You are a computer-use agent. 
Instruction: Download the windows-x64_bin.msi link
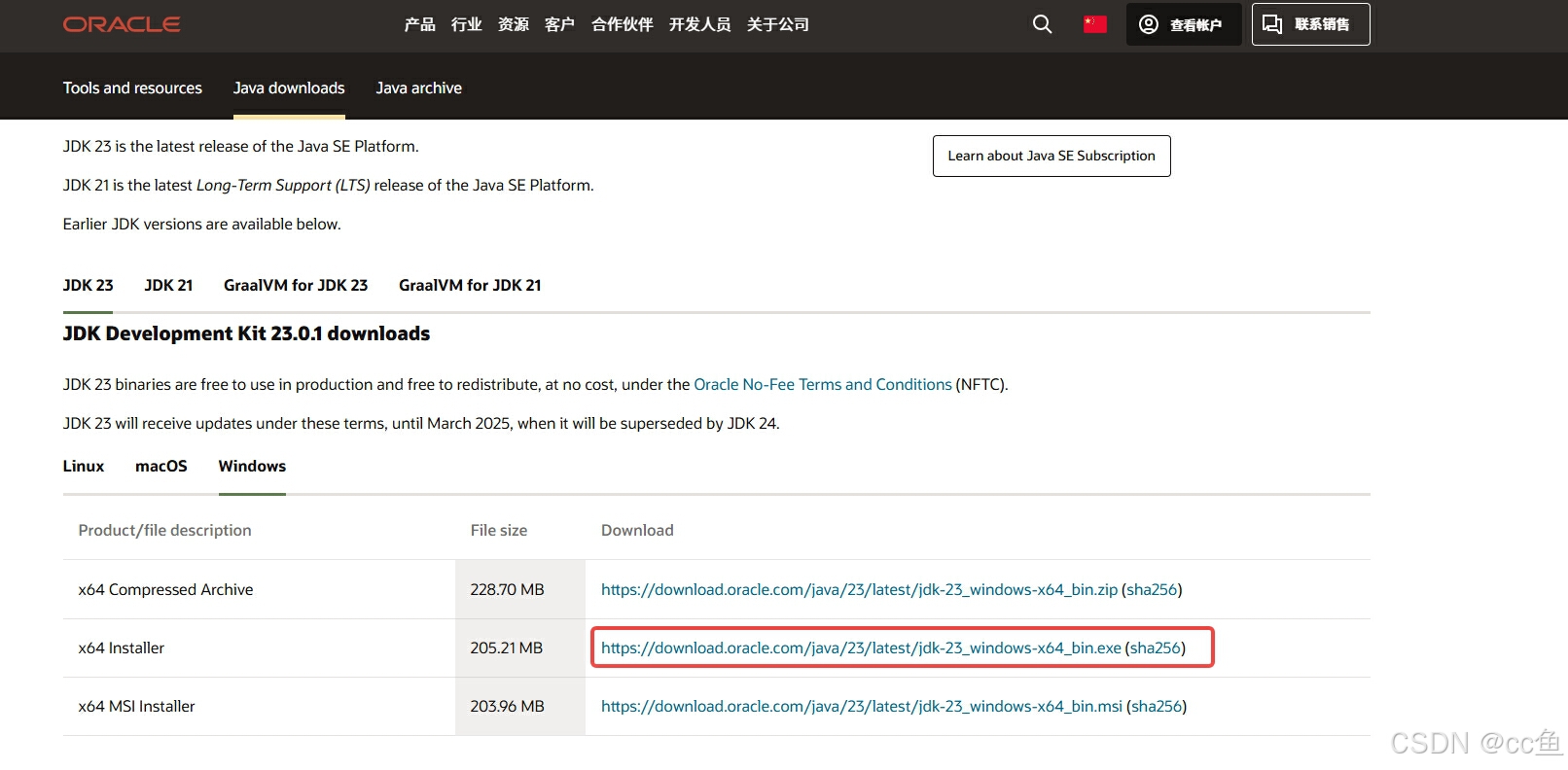[862, 706]
